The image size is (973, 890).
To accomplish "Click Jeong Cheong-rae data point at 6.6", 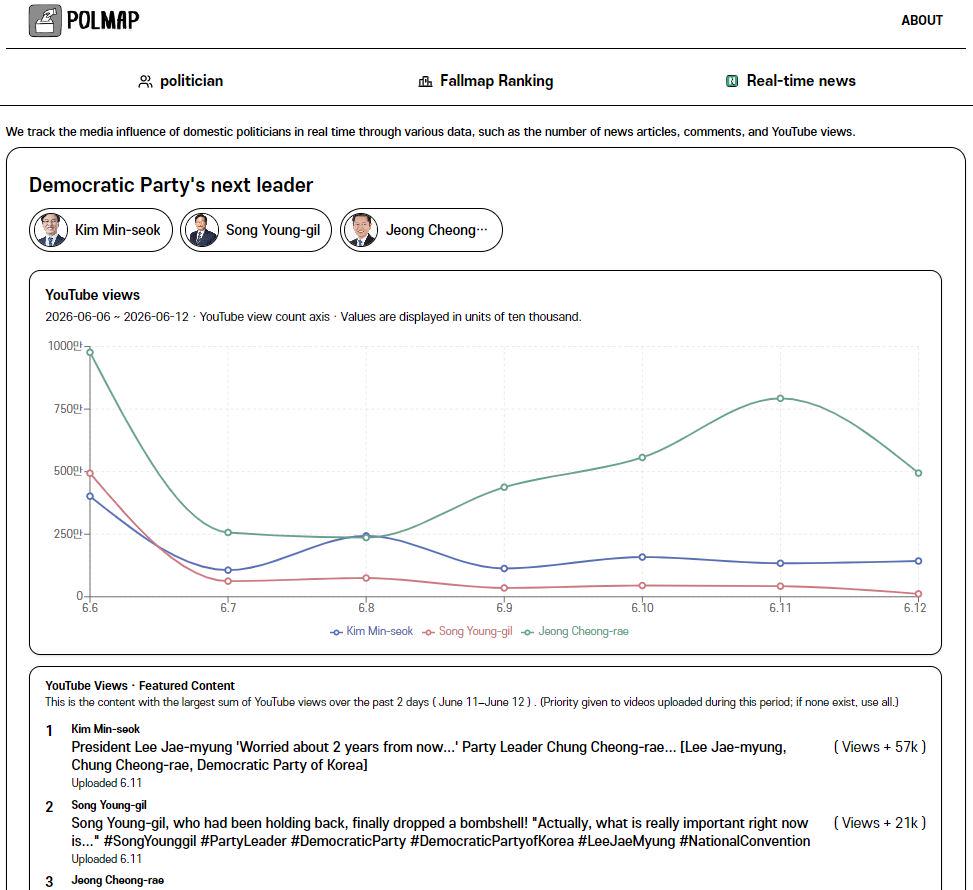I will [x=90, y=353].
